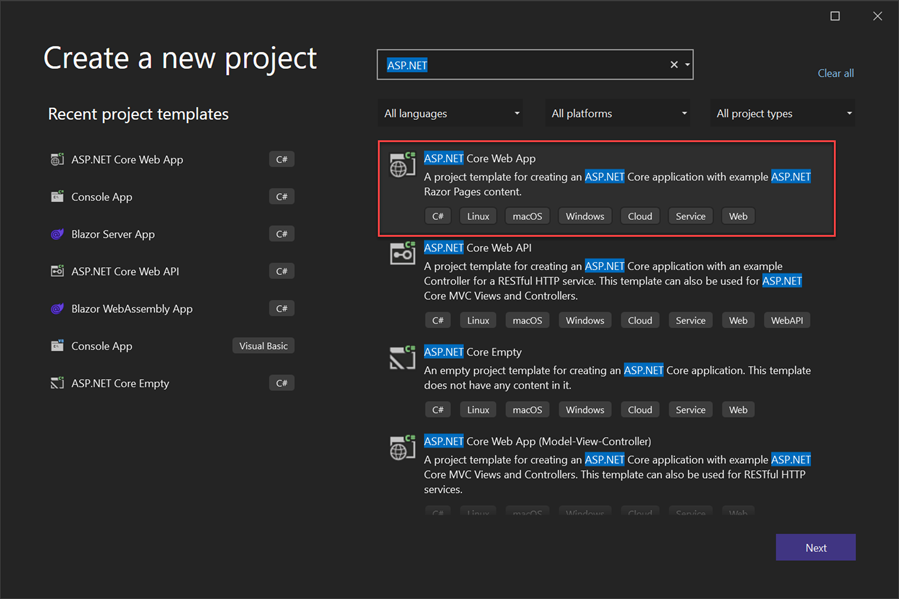Open the All languages dropdown
The height and width of the screenshot is (599, 900).
[x=451, y=114]
